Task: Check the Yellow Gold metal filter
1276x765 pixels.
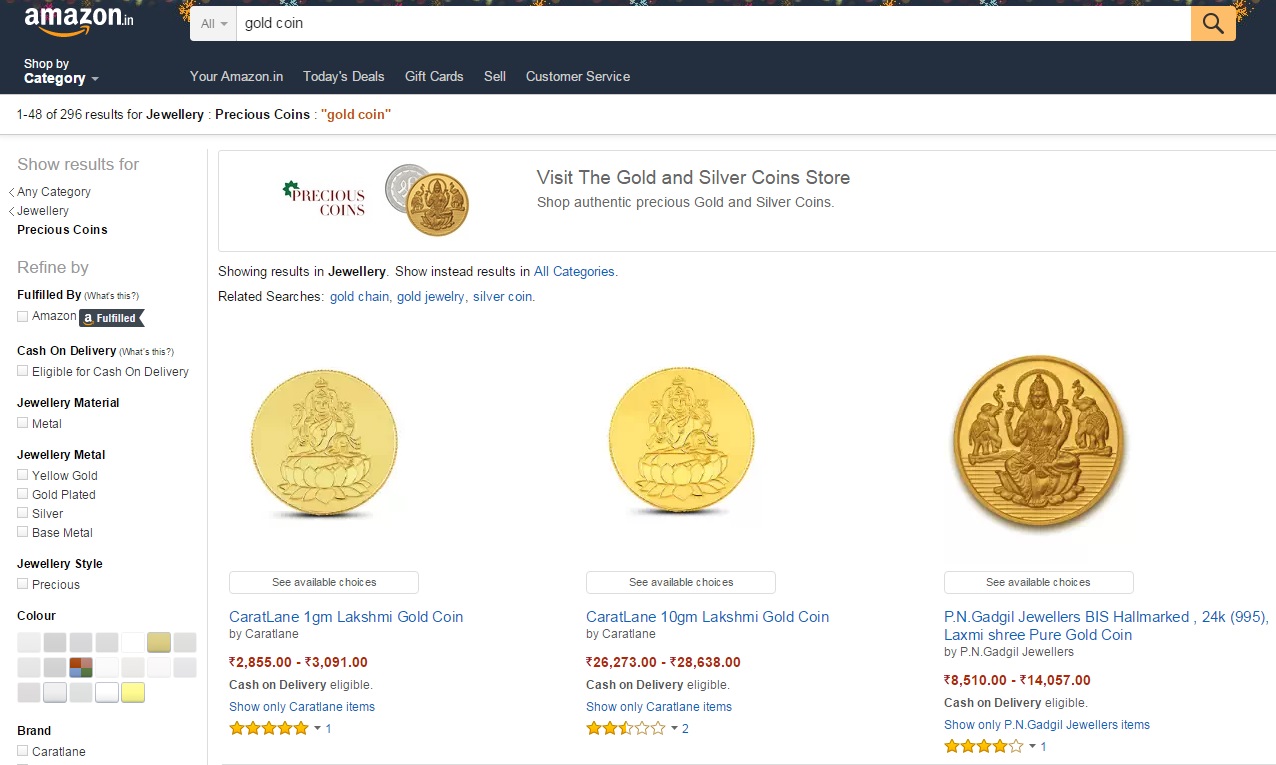Action: [x=23, y=475]
